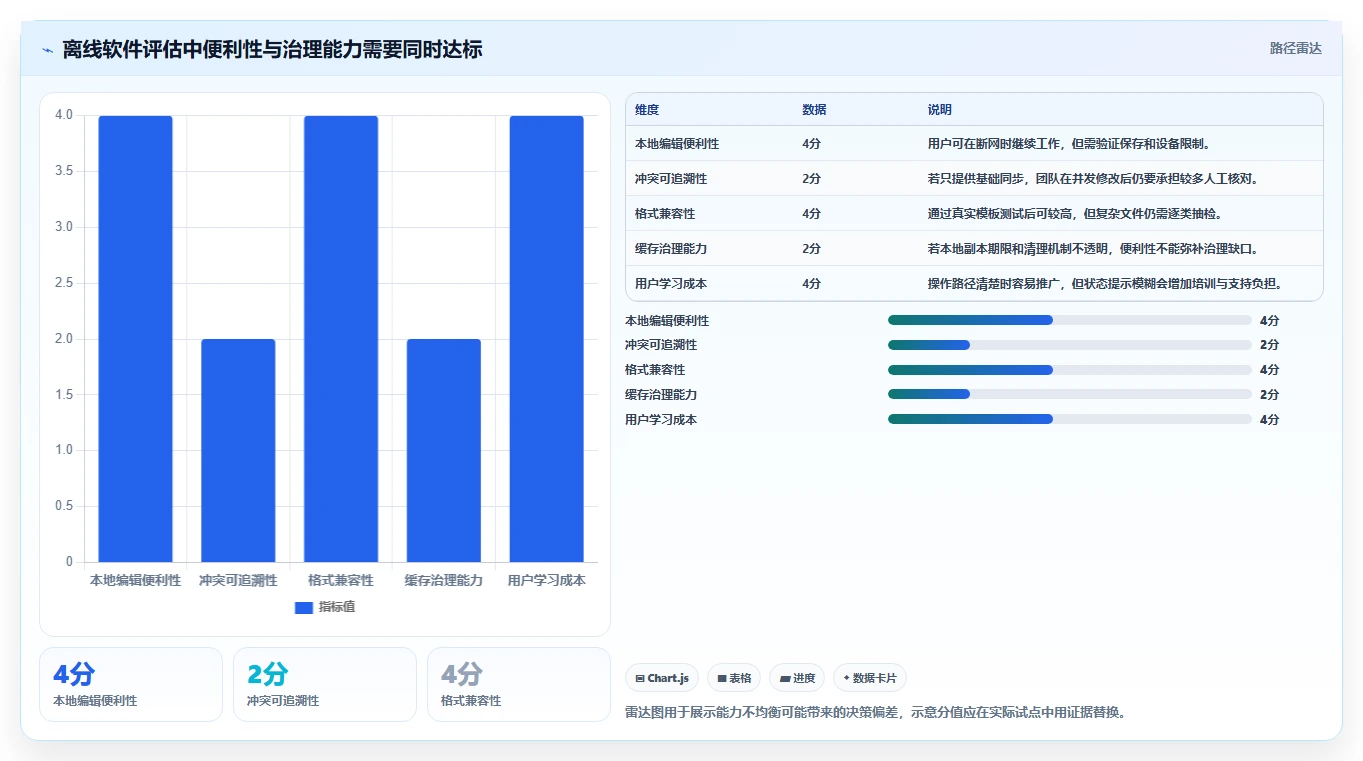
Task: Click the 4.0 y-axis tick label
Action: tap(64, 115)
